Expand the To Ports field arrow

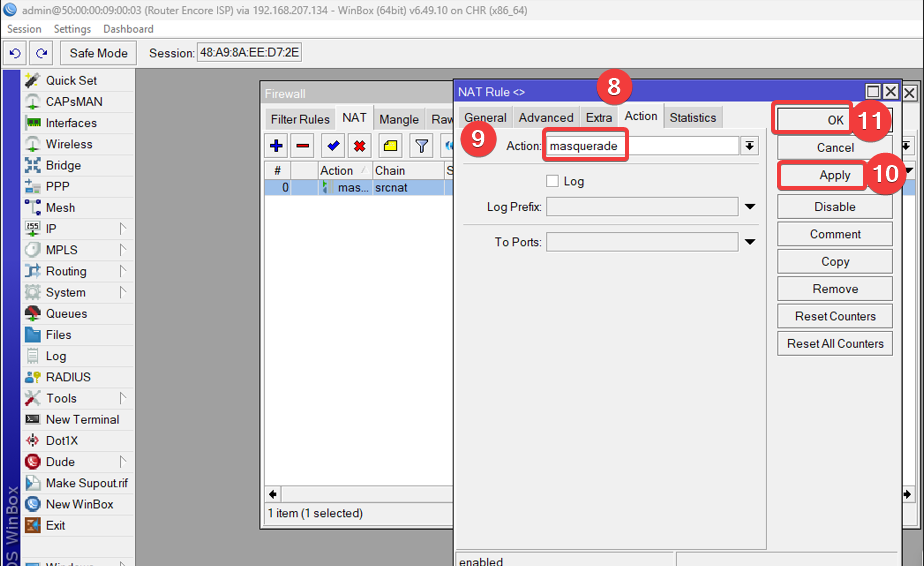click(749, 242)
